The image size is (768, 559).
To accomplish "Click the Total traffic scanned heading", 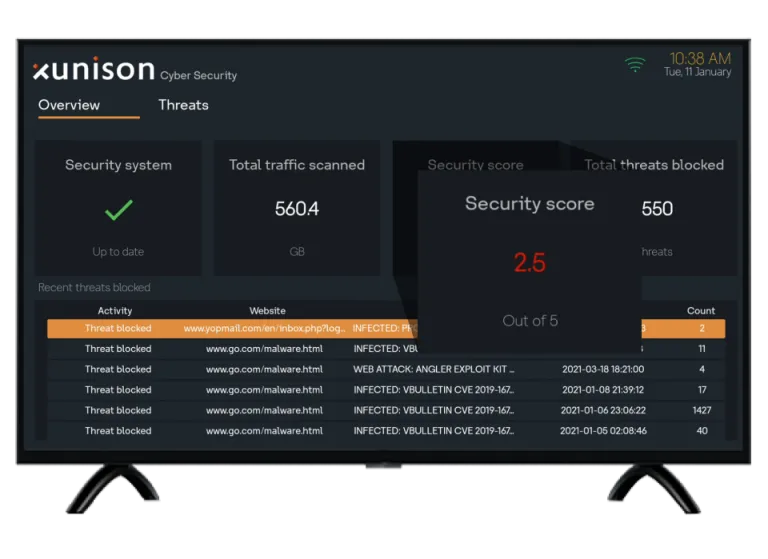I will pos(297,165).
